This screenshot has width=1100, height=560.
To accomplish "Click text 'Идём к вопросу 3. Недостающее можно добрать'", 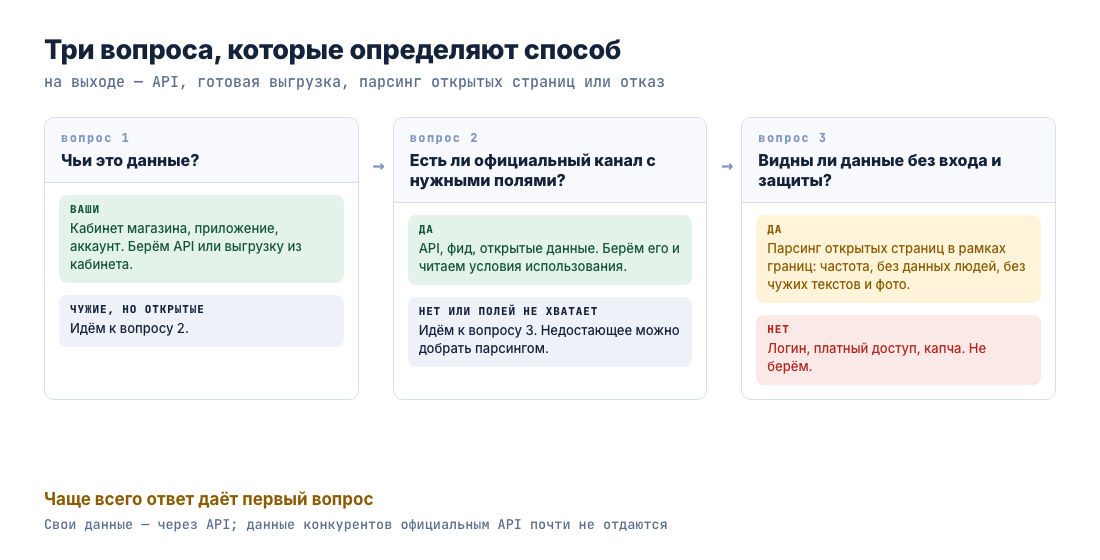I will point(549,339).
